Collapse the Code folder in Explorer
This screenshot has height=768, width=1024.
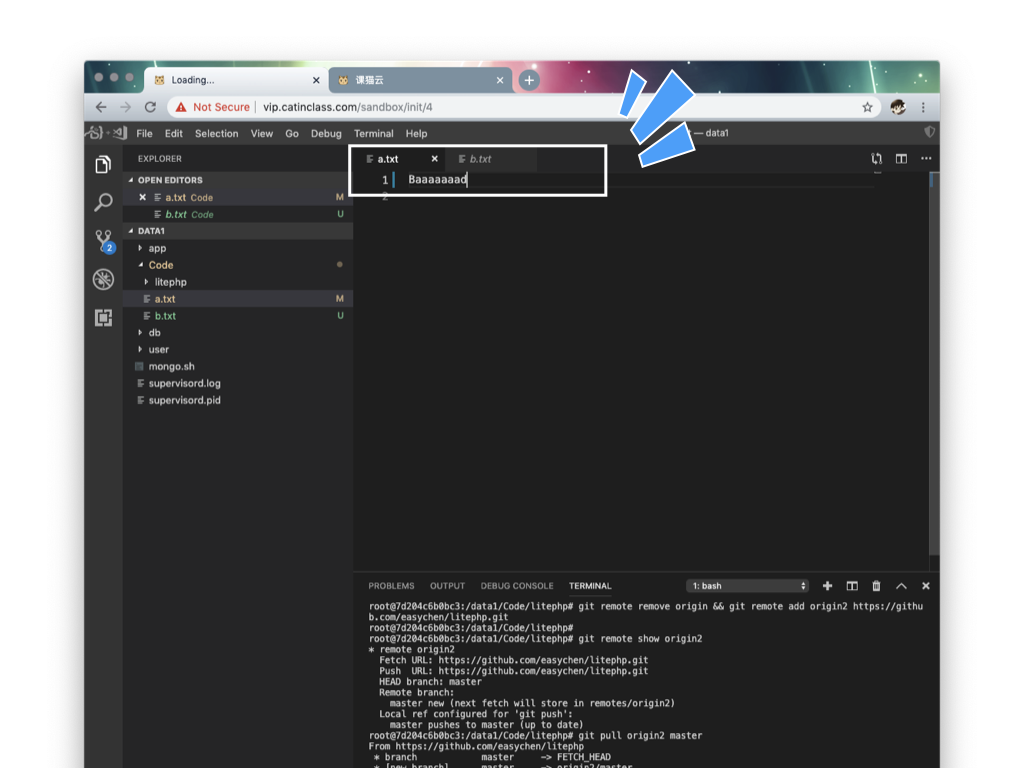coord(160,265)
